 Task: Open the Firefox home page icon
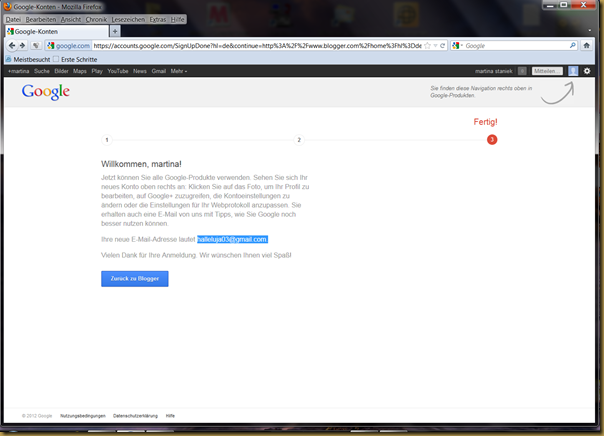tap(586, 45)
